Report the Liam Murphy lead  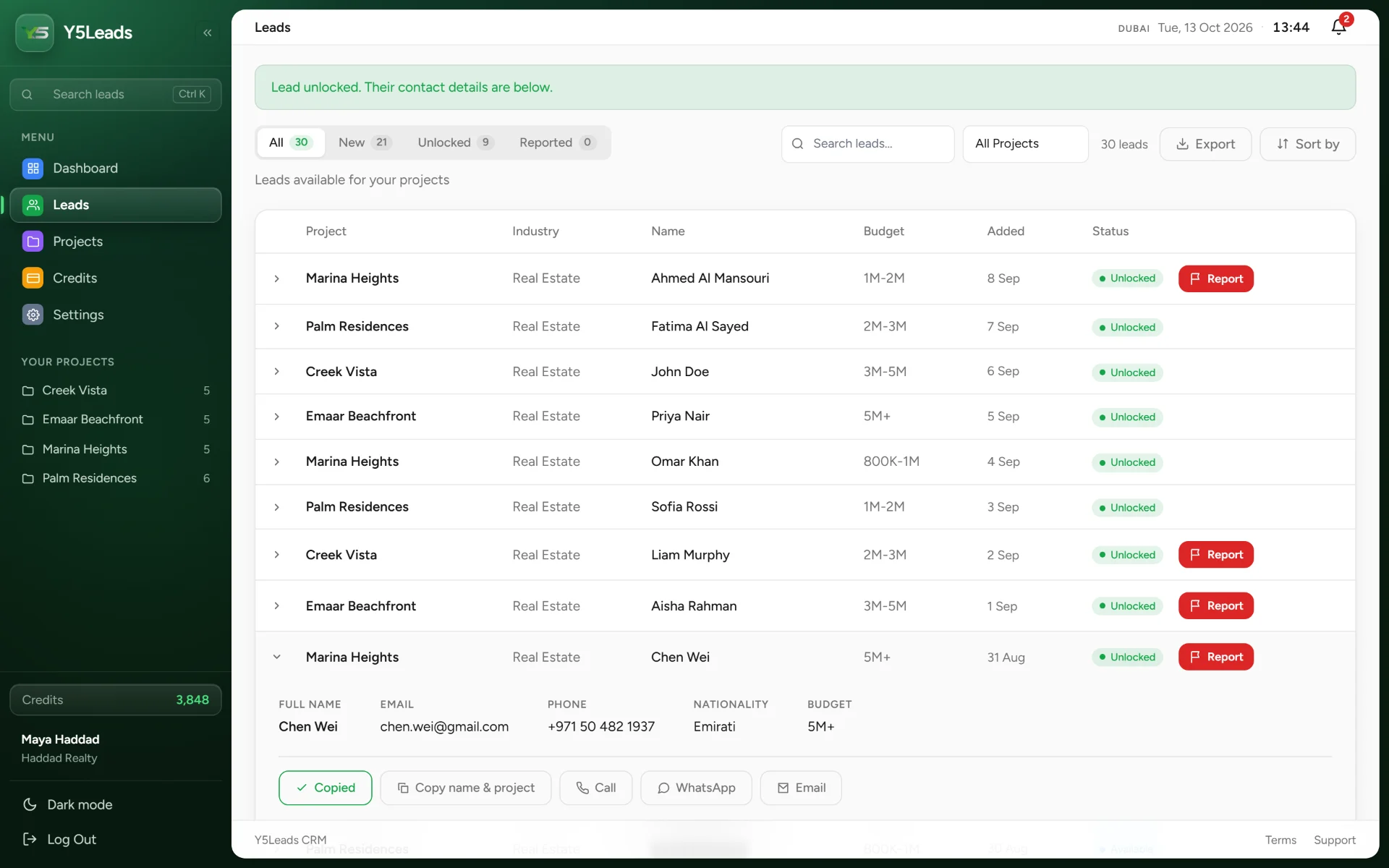pos(1215,555)
